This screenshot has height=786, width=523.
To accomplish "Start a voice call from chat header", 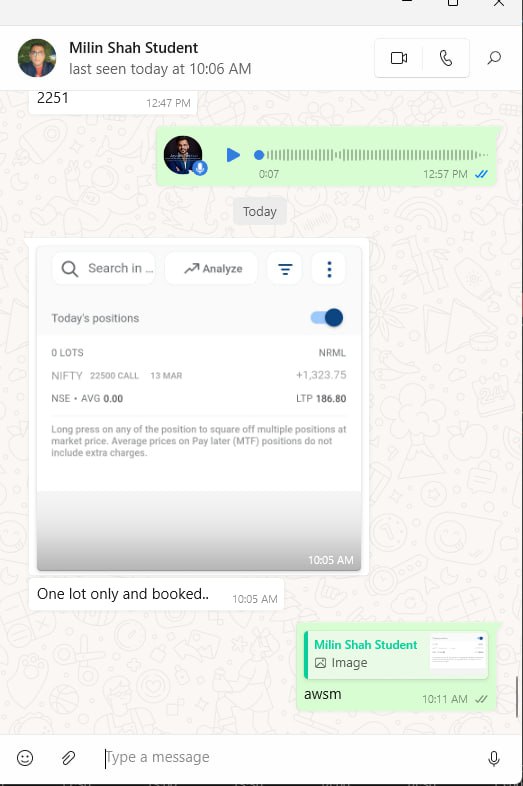I will [x=446, y=58].
